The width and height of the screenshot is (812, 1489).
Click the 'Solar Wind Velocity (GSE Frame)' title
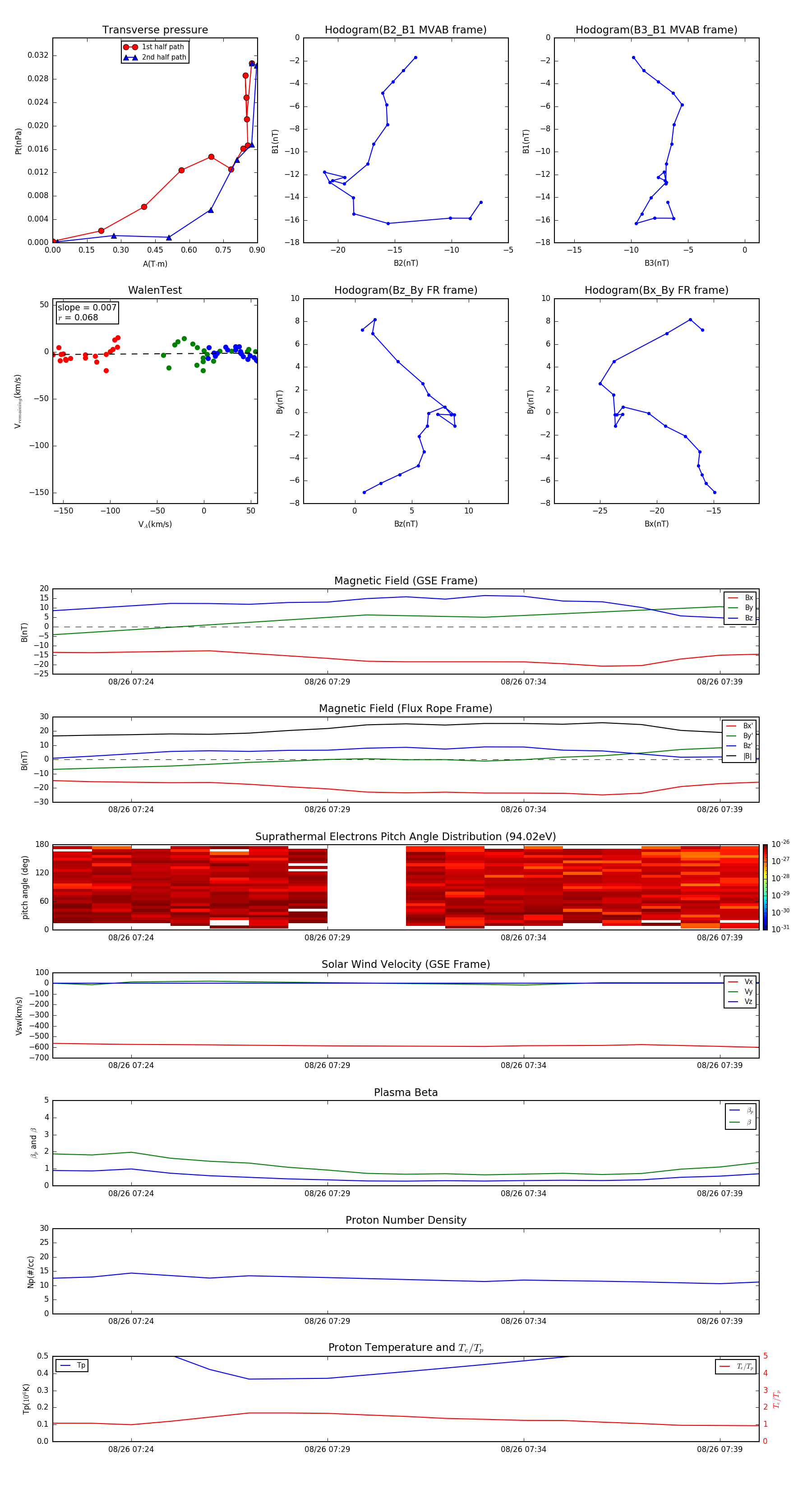406,965
